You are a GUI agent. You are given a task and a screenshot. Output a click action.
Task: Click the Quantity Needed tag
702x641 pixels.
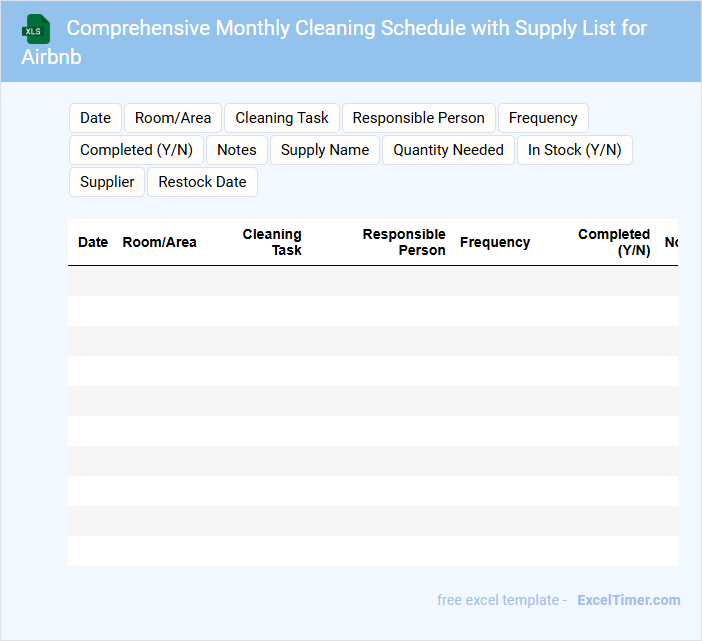pos(448,150)
